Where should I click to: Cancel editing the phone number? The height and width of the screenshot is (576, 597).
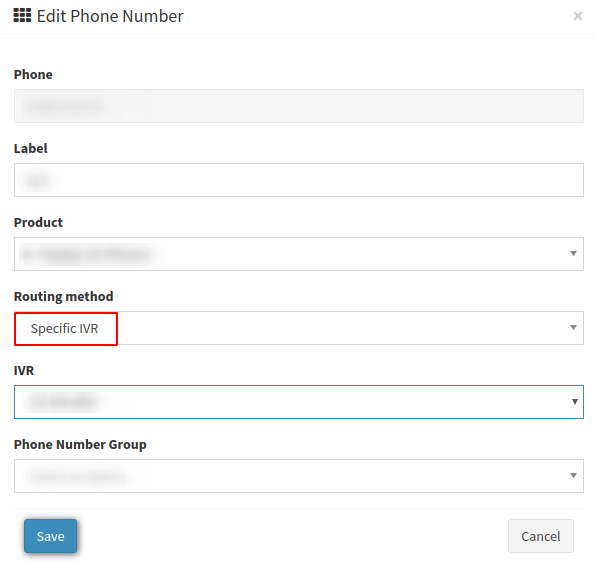tap(541, 536)
